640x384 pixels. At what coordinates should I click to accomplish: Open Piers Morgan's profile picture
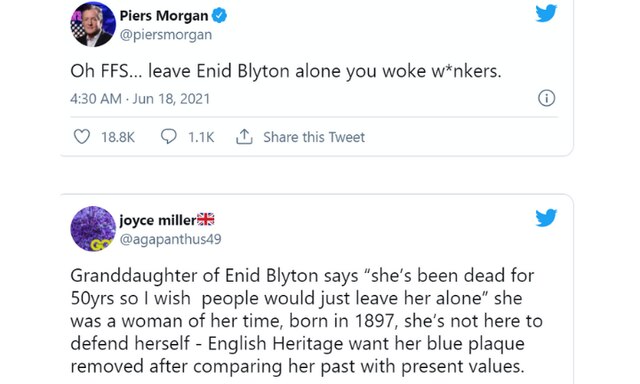click(93, 24)
